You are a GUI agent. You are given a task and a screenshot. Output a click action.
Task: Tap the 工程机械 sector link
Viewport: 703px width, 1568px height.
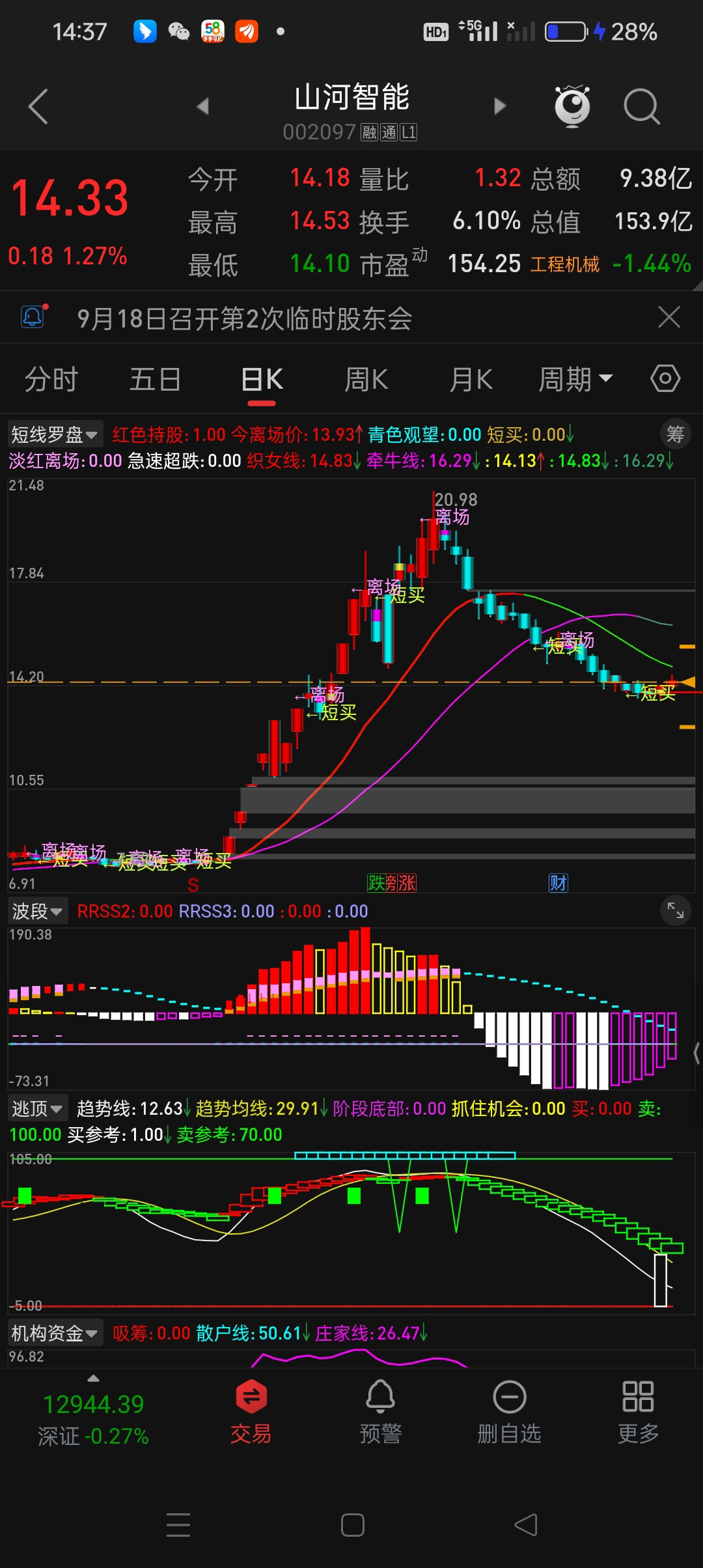click(x=565, y=264)
